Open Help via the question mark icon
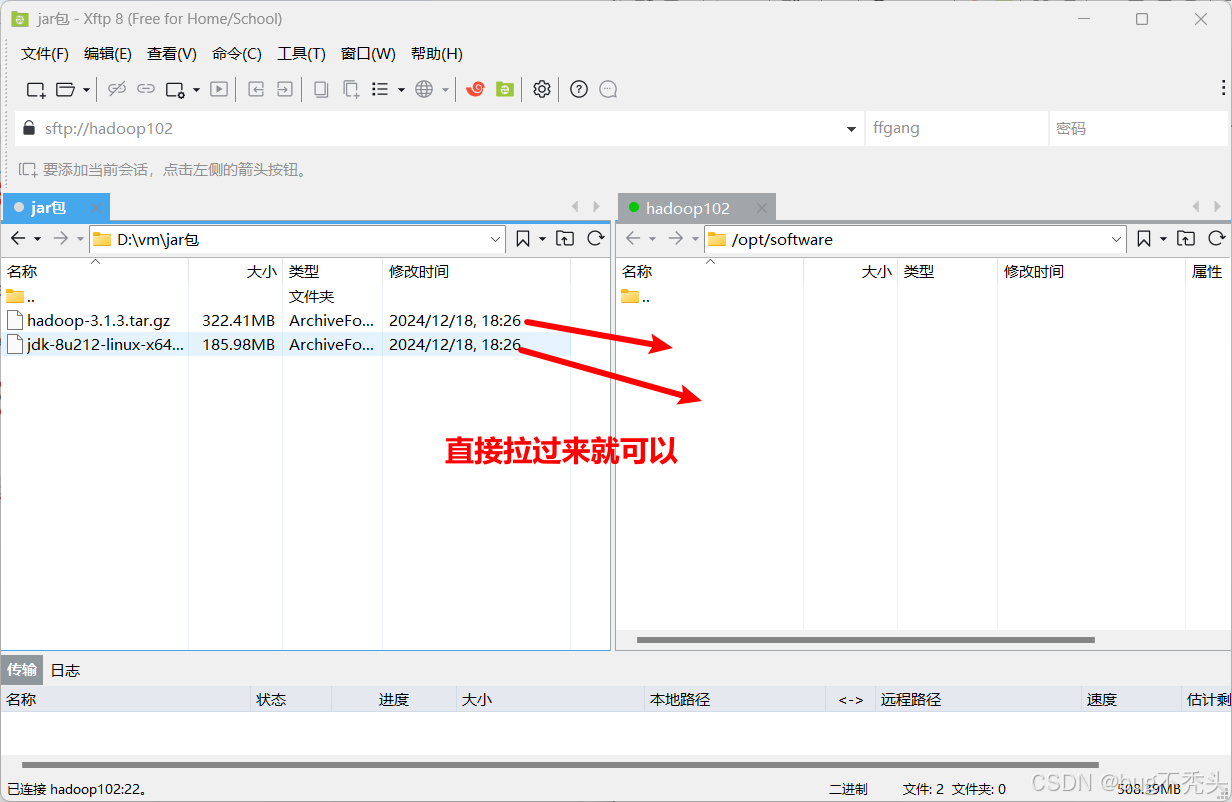Screen dimensions: 1232x802 pyautogui.click(x=579, y=89)
